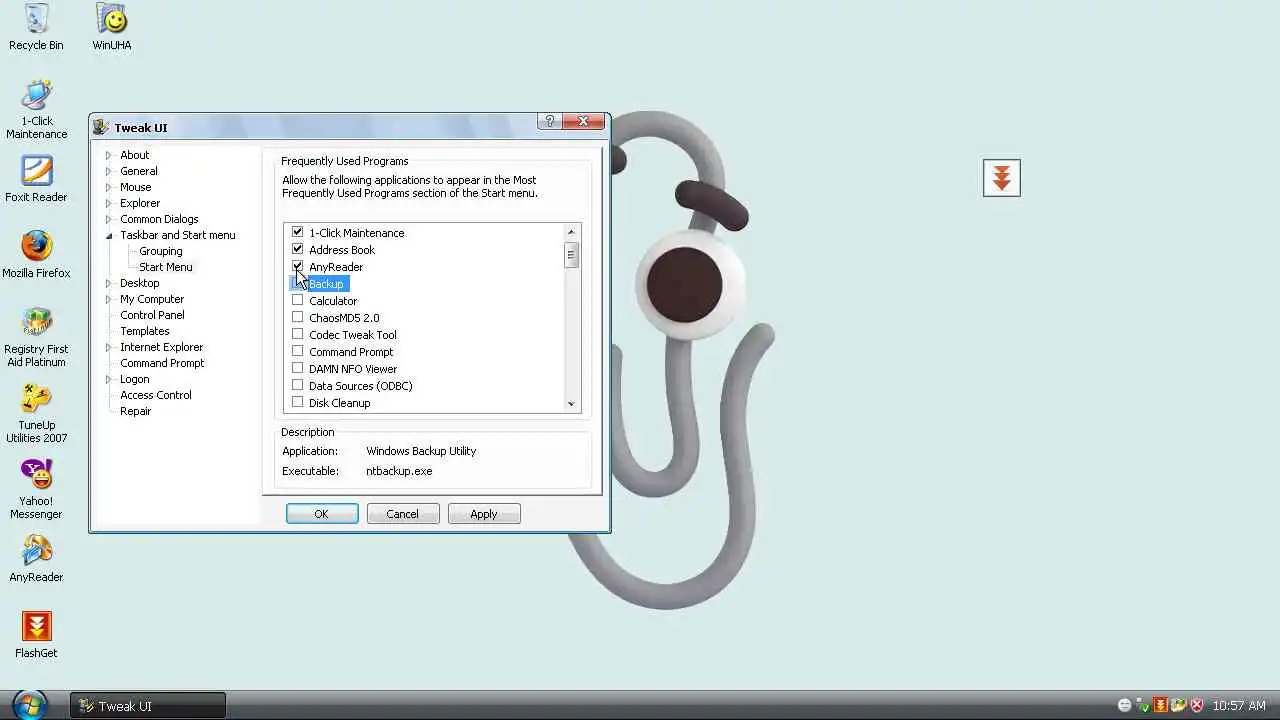This screenshot has width=1280, height=720.
Task: Check the ChaosMD5 2.0 checkbox
Action: [297, 317]
